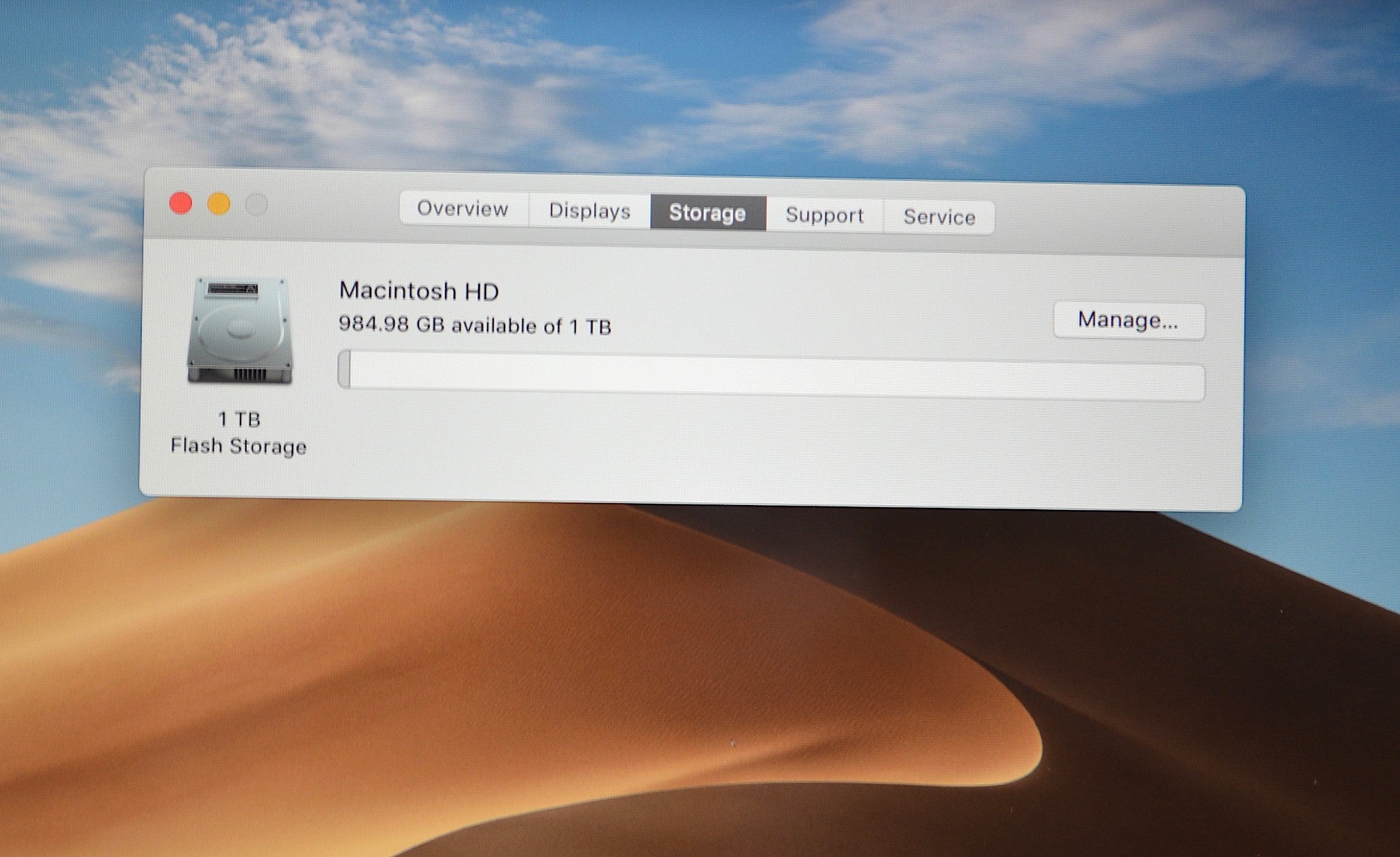Go to the Support tab
The height and width of the screenshot is (857, 1400).
pos(824,215)
